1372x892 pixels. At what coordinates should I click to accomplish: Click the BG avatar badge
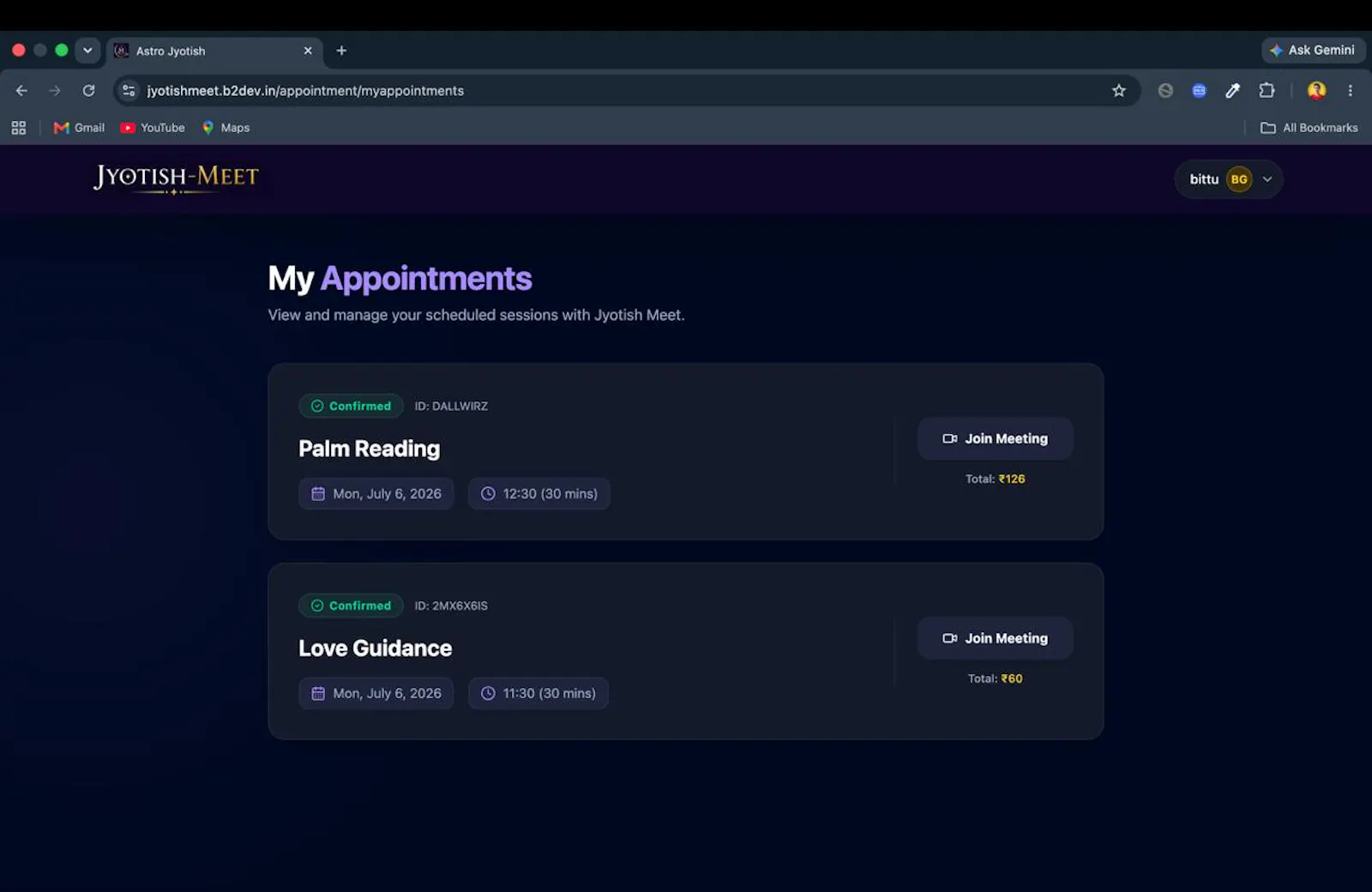click(x=1239, y=179)
